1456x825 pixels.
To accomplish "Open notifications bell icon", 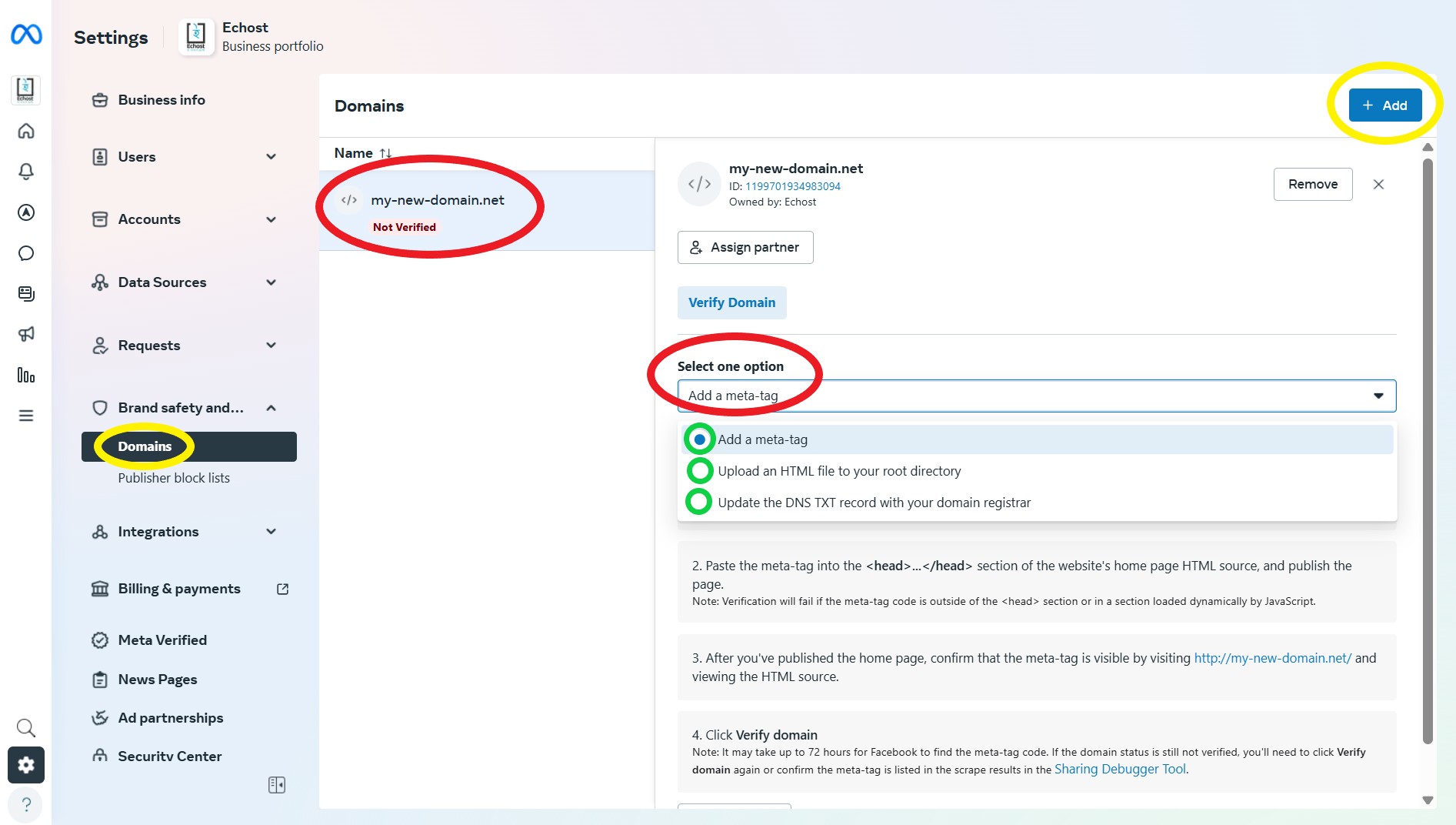I will pyautogui.click(x=26, y=171).
